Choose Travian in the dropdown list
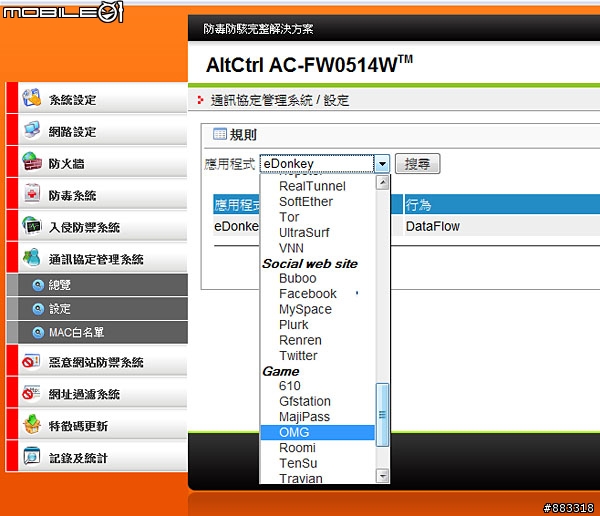 click(317, 478)
